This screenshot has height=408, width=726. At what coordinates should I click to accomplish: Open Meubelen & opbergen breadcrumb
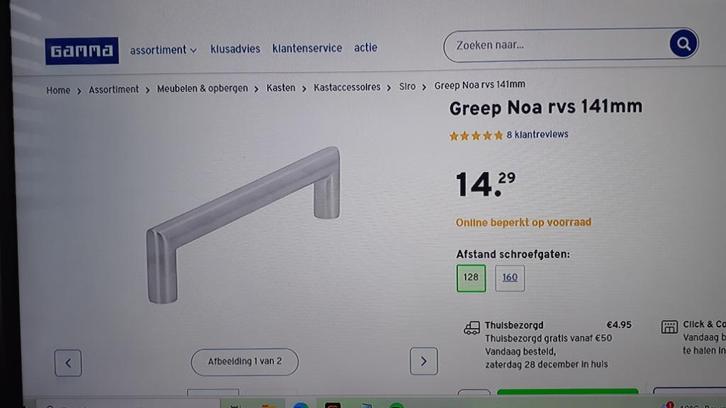(x=202, y=88)
